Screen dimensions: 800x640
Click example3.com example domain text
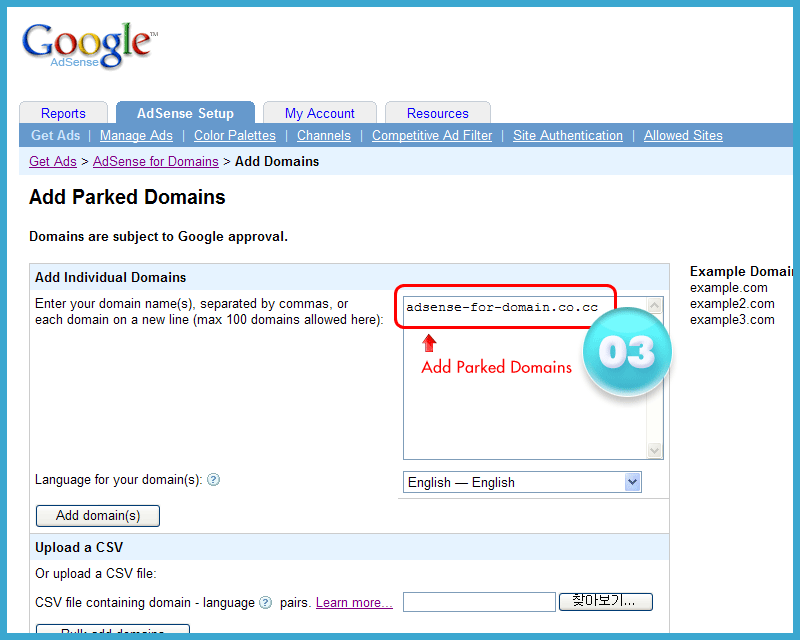[x=732, y=320]
